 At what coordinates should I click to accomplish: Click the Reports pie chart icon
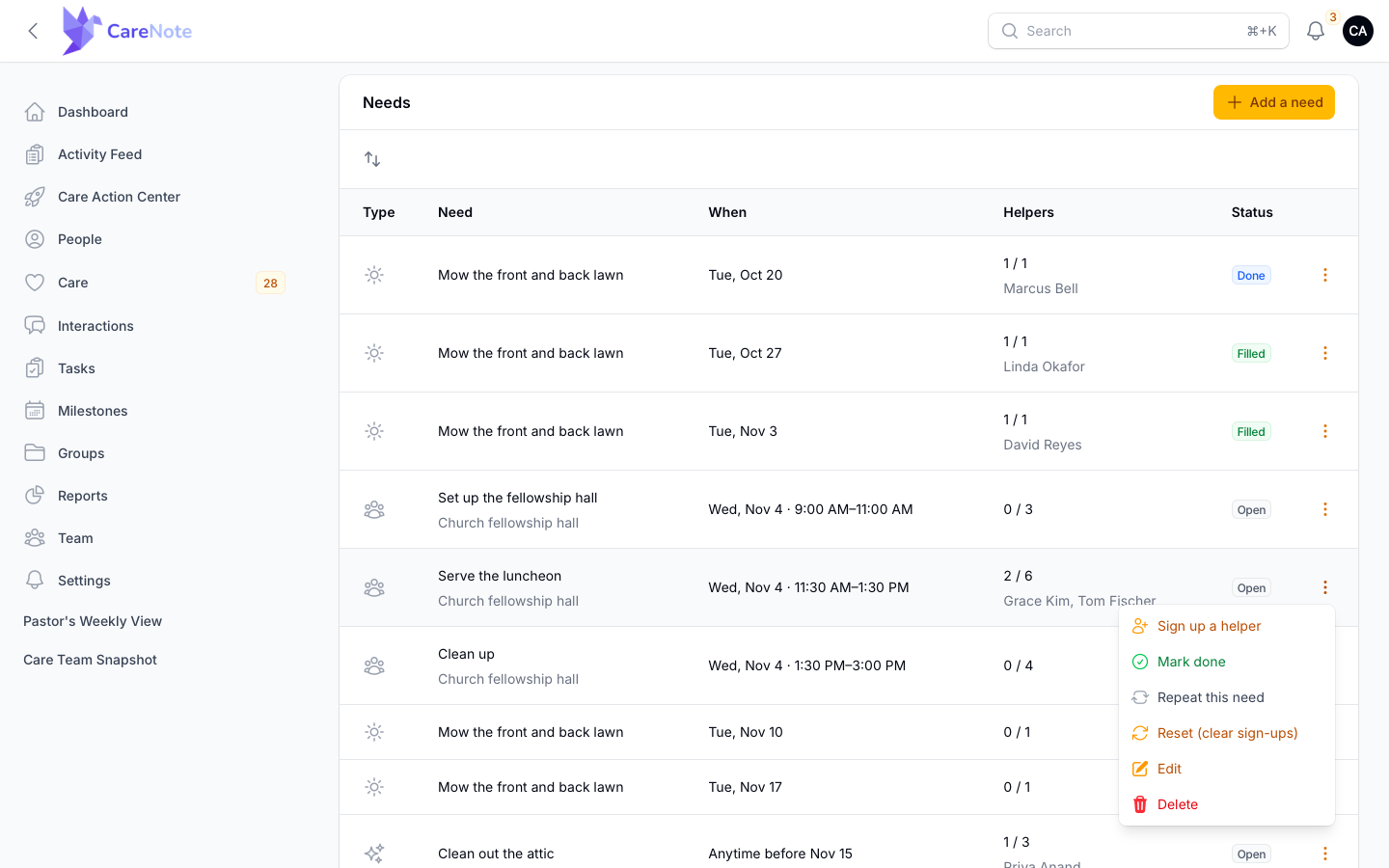tap(35, 496)
